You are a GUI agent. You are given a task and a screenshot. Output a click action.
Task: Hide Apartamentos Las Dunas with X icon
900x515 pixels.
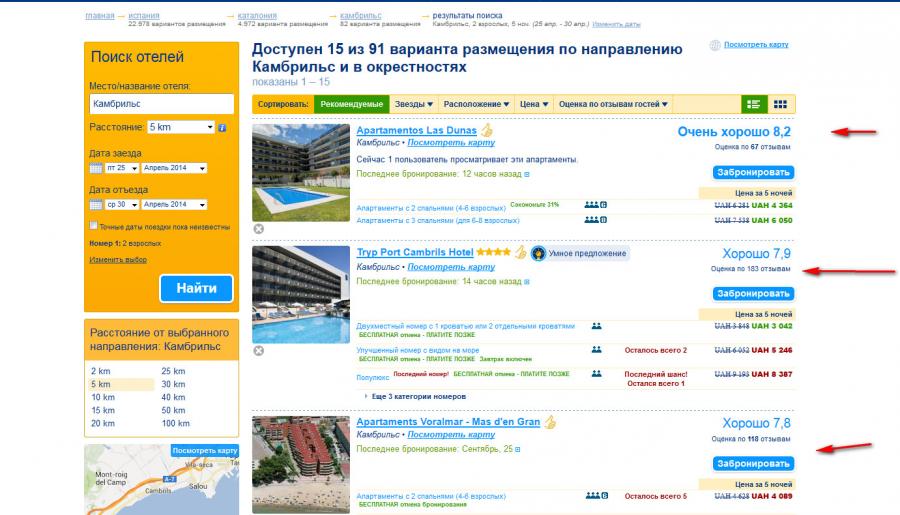coord(258,229)
